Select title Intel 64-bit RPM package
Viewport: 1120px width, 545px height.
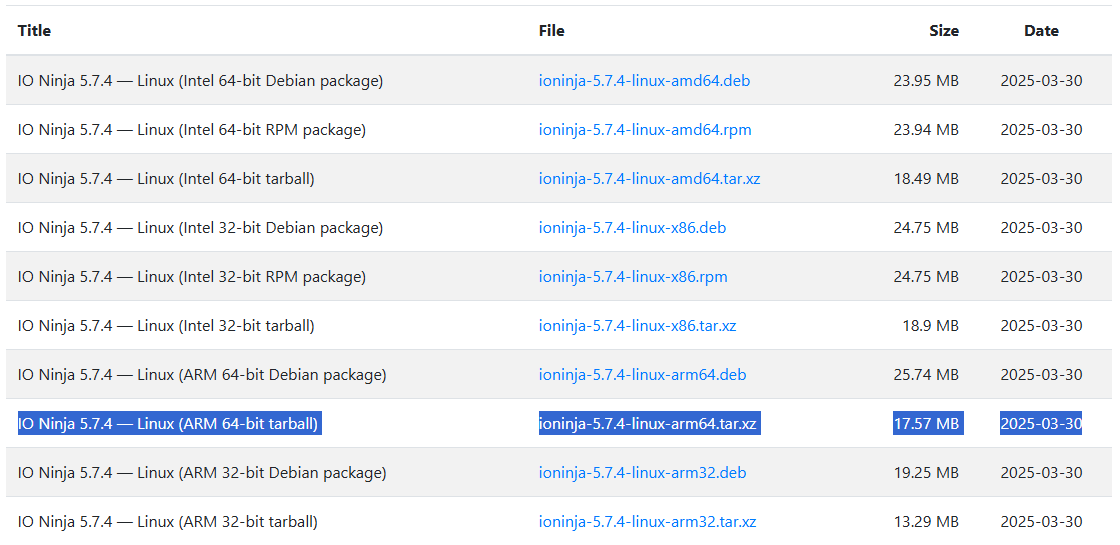tap(191, 129)
